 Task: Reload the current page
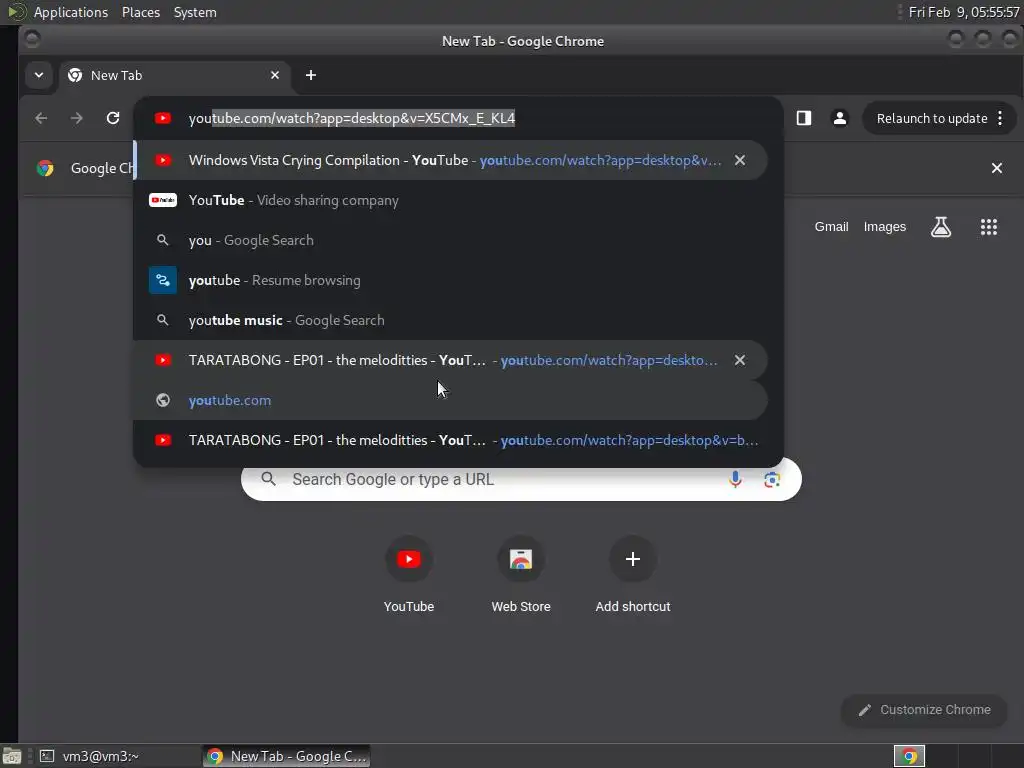coord(113,118)
